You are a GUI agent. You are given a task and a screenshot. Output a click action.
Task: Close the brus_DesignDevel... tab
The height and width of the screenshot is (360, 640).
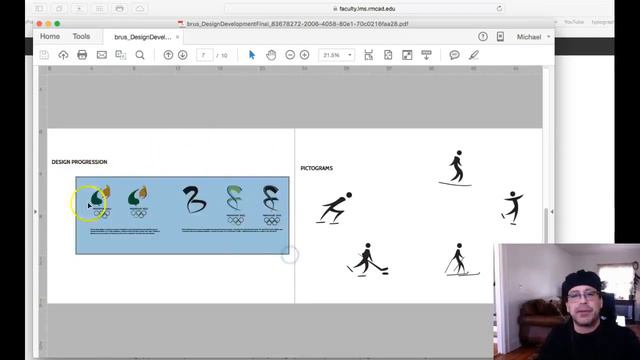178,37
